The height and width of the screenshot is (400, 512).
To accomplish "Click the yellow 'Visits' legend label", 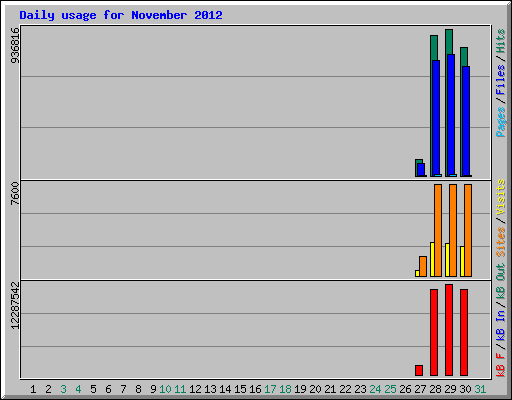I will point(500,197).
